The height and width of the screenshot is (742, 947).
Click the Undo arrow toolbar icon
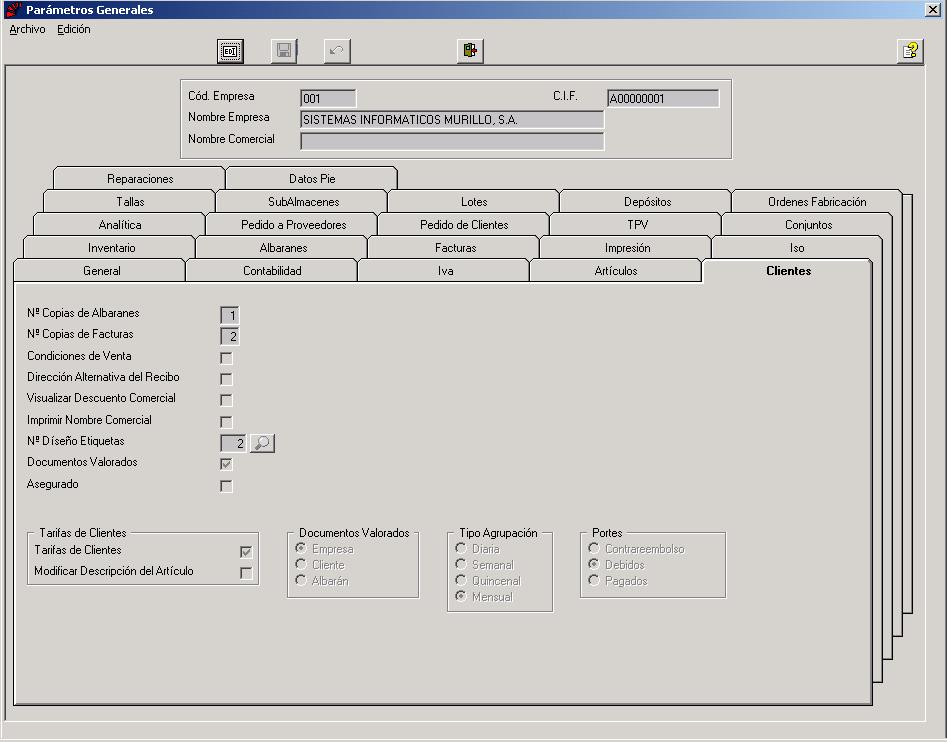click(x=337, y=51)
